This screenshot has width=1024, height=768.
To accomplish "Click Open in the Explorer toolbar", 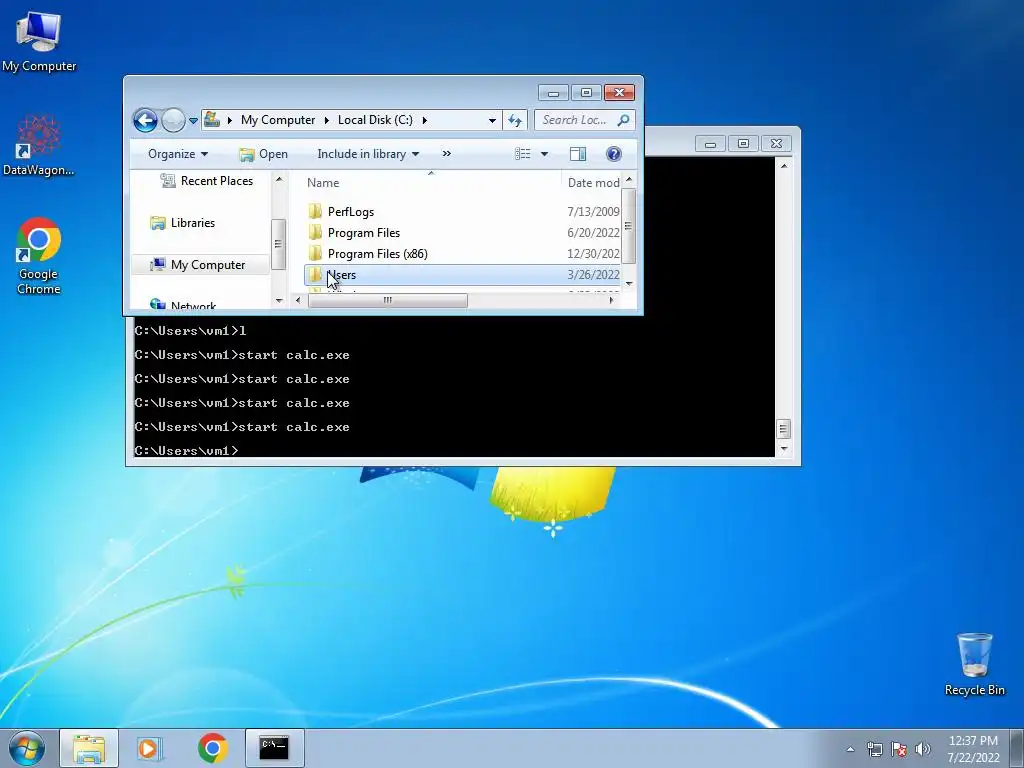I will 264,154.
